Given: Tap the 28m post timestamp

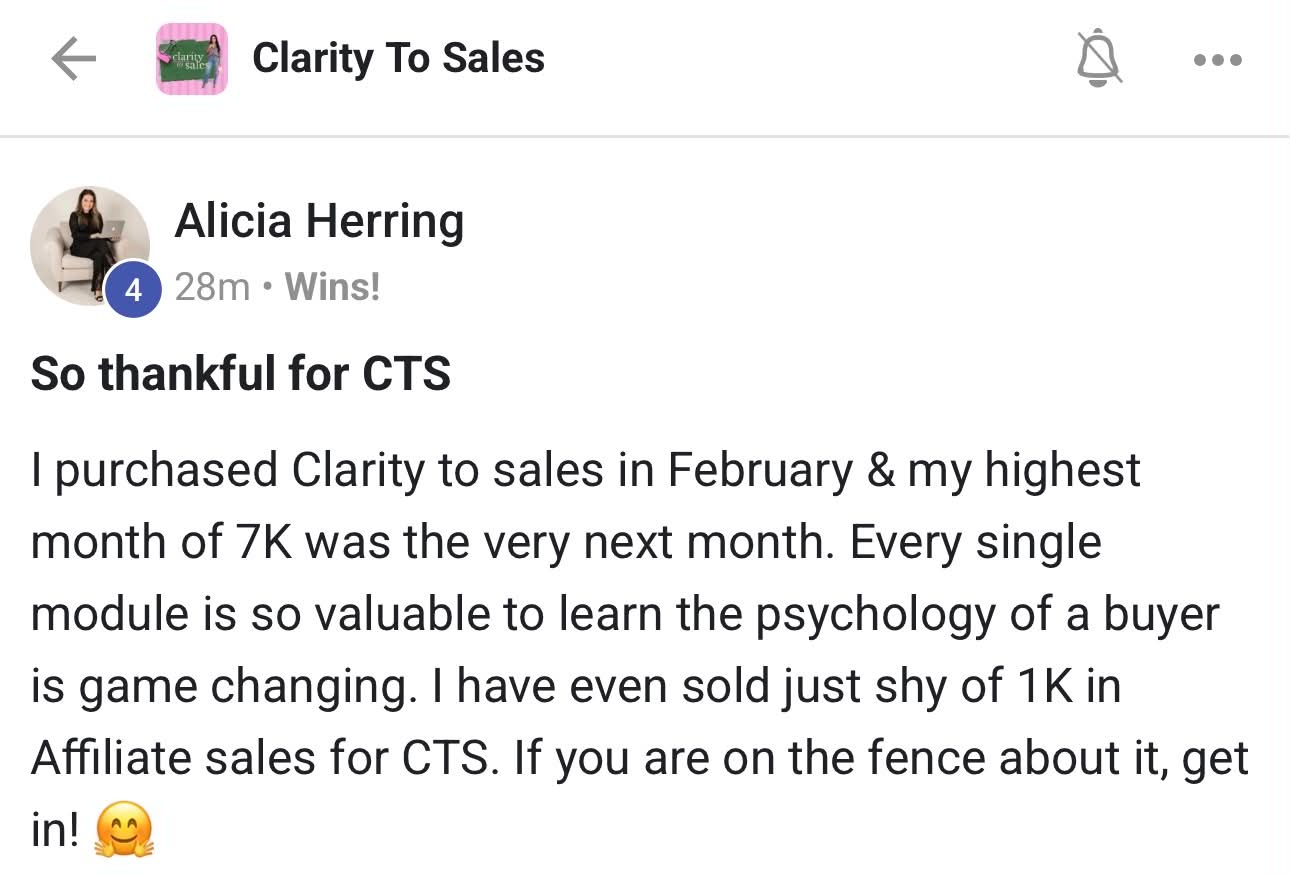Looking at the screenshot, I should (x=212, y=288).
